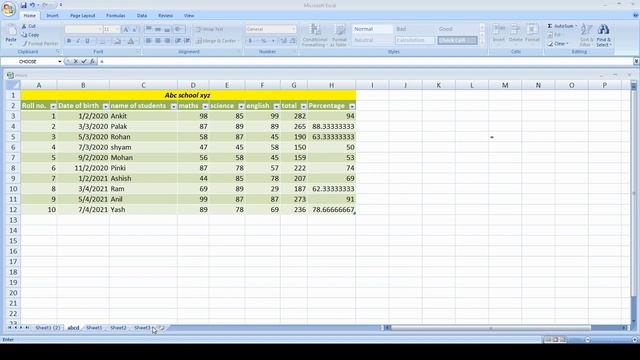Click the Cancel X icon in formula bar
The image size is (640, 360).
coord(76,61)
